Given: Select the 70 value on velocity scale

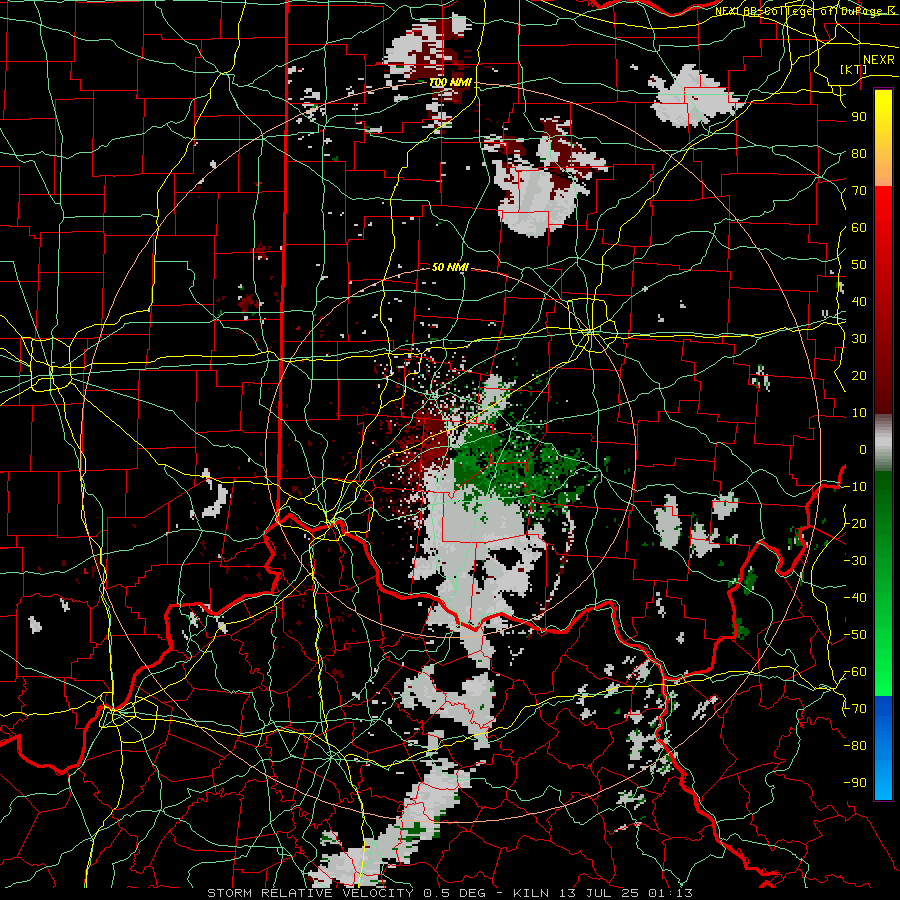Looking at the screenshot, I should (x=859, y=191).
